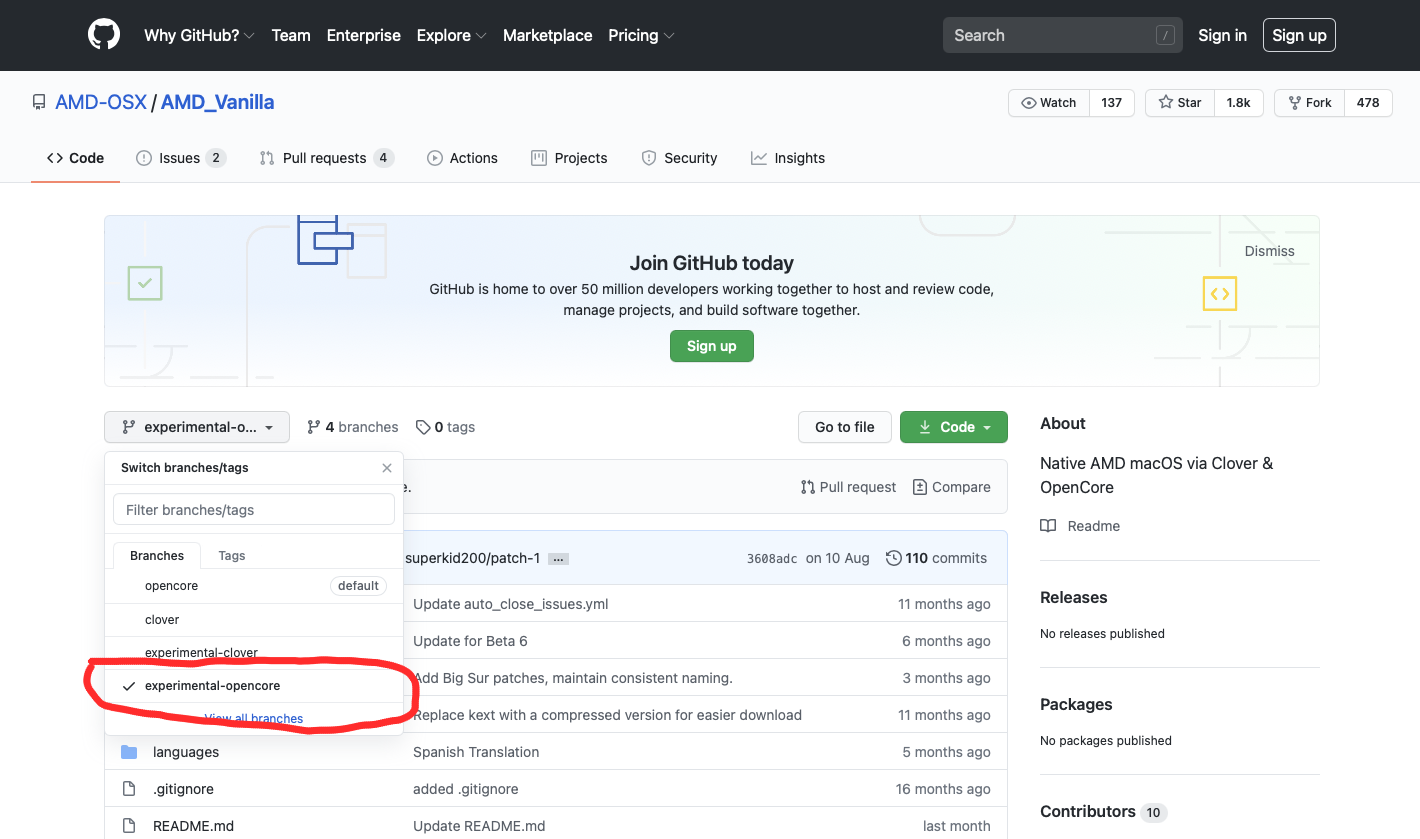1420x839 pixels.
Task: Select the Tags tab in the popup
Action: click(232, 556)
